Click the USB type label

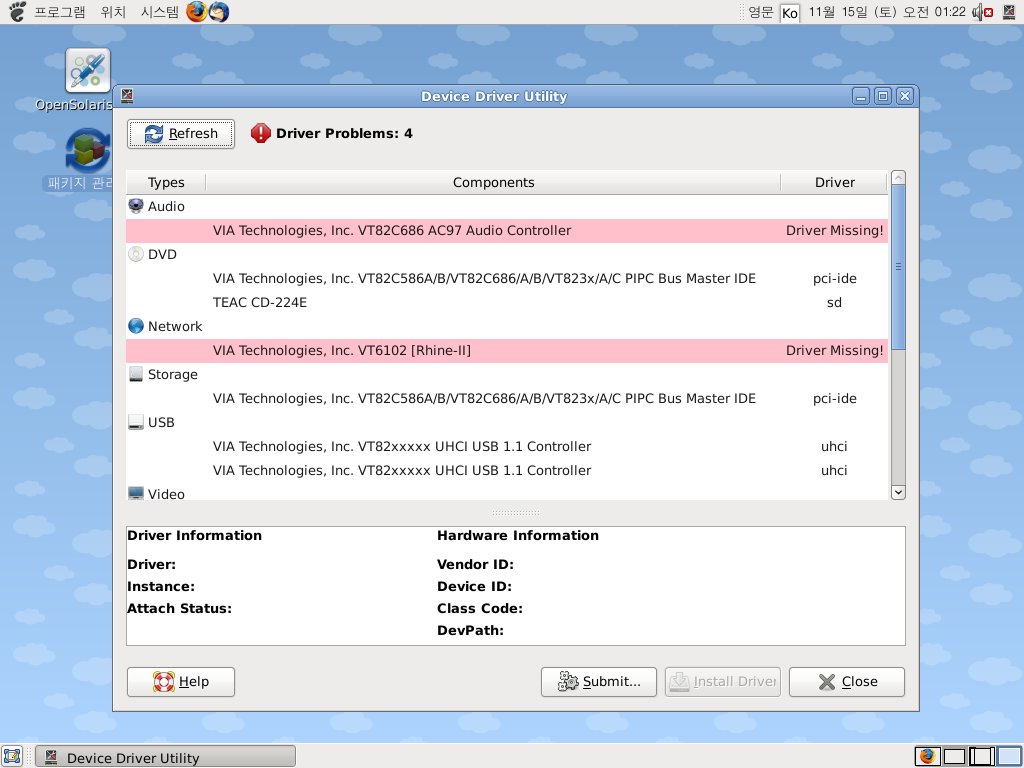(161, 423)
